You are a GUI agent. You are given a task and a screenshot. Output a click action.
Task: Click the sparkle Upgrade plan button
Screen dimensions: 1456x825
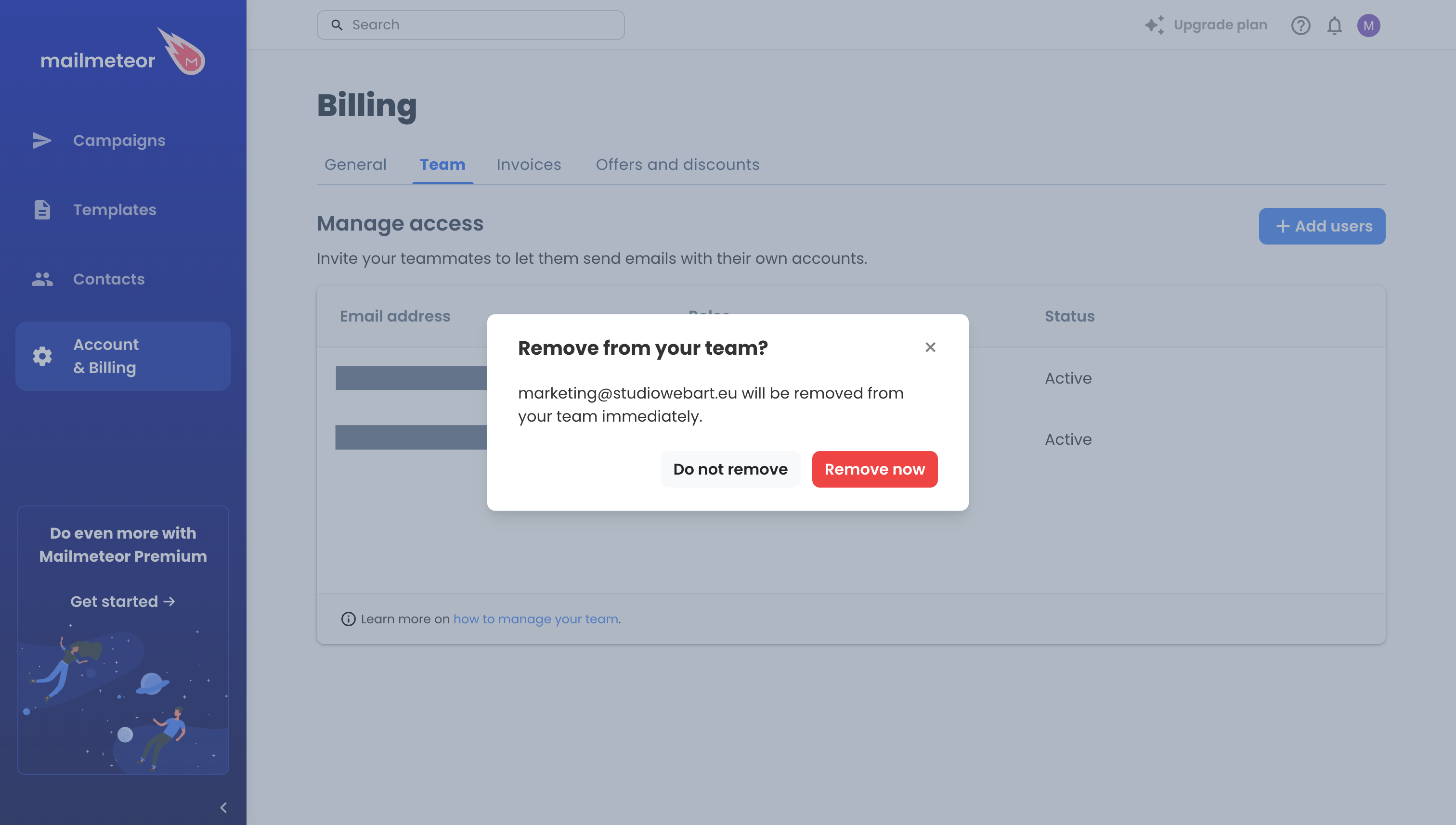pos(1206,25)
